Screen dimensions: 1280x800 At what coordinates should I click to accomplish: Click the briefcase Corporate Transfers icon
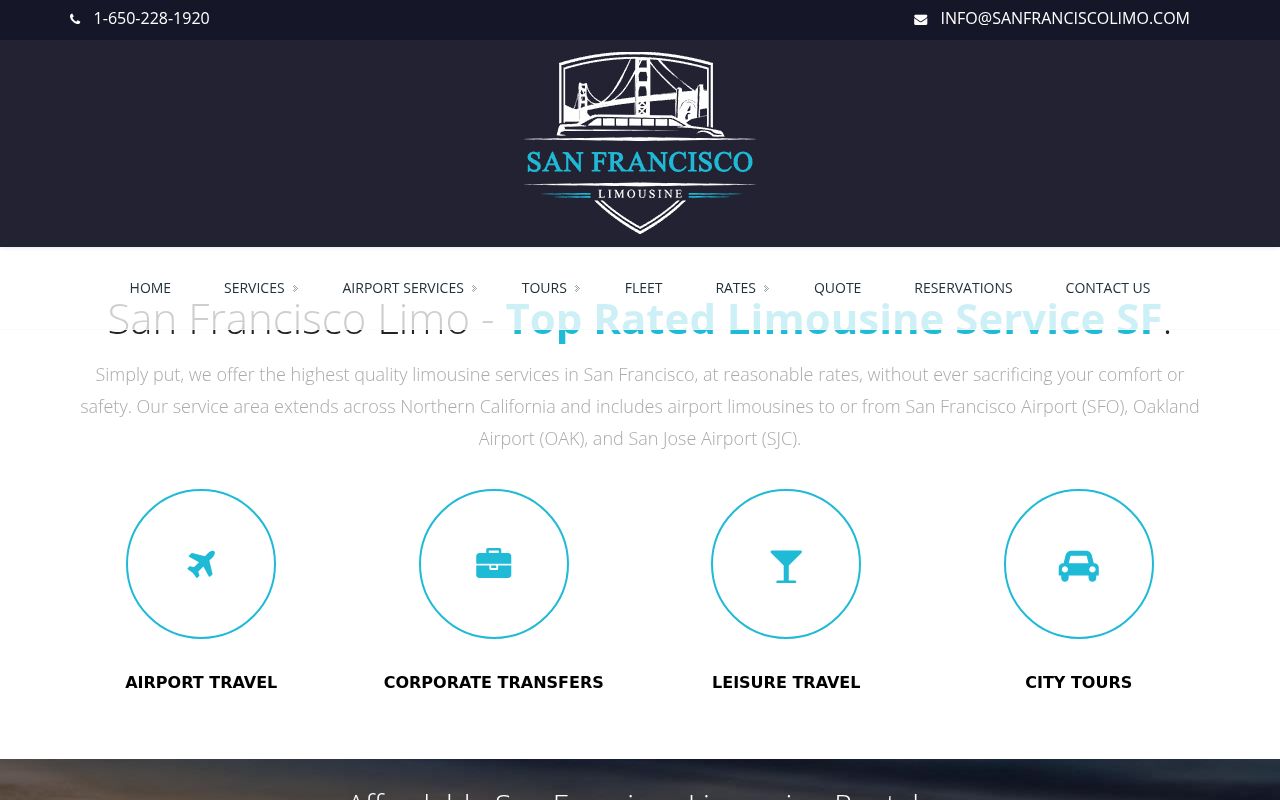click(x=494, y=564)
